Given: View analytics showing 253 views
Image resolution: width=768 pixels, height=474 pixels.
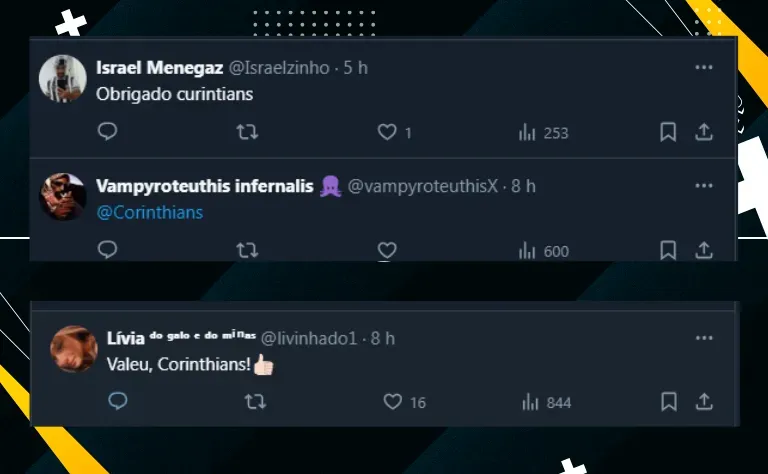Looking at the screenshot, I should [x=543, y=133].
